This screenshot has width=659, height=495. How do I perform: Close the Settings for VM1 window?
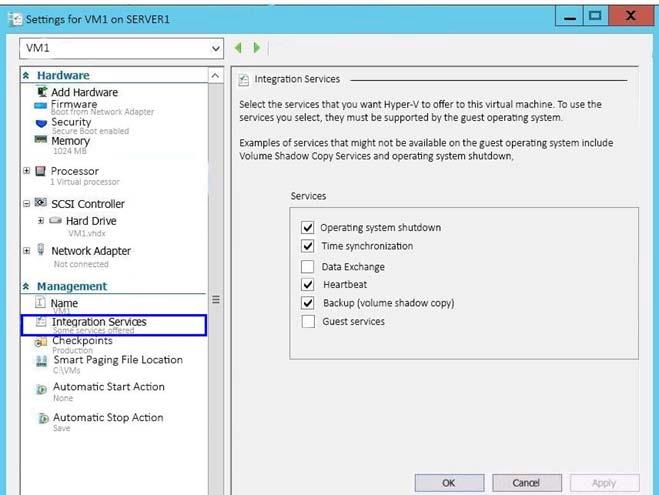630,17
